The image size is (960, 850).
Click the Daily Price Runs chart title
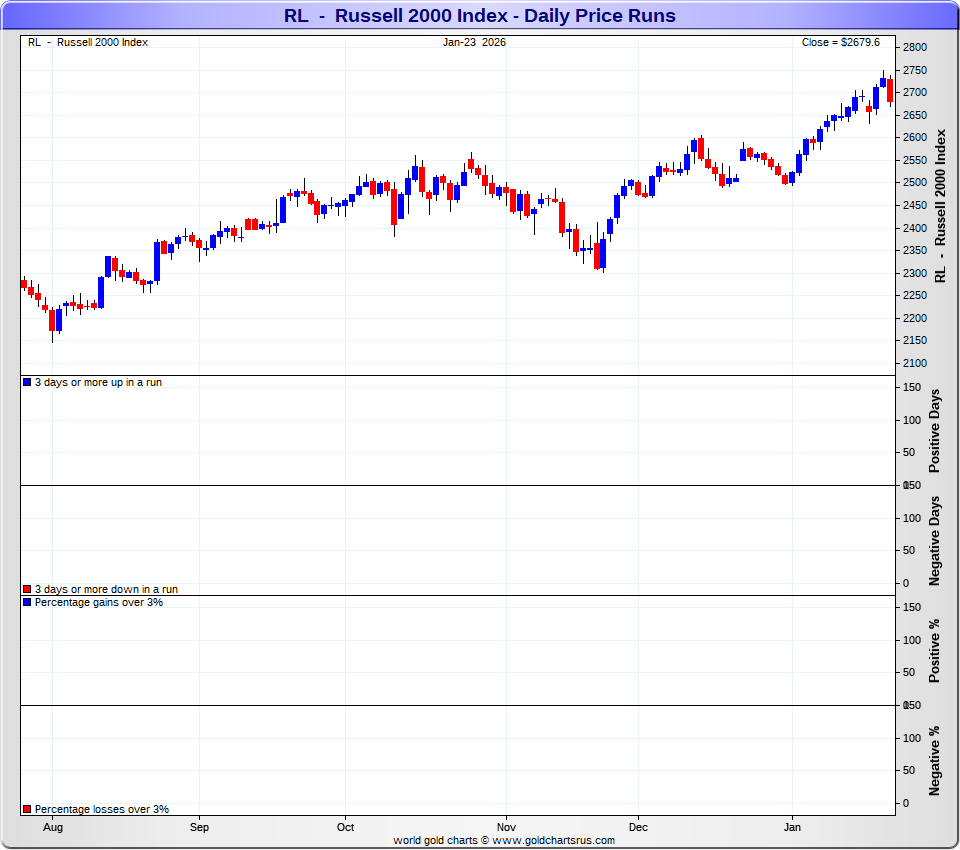479,16
